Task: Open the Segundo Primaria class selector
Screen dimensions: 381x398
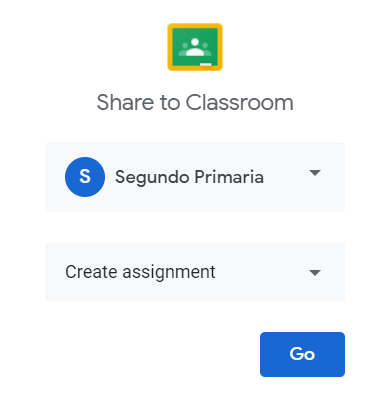Action: (x=195, y=177)
